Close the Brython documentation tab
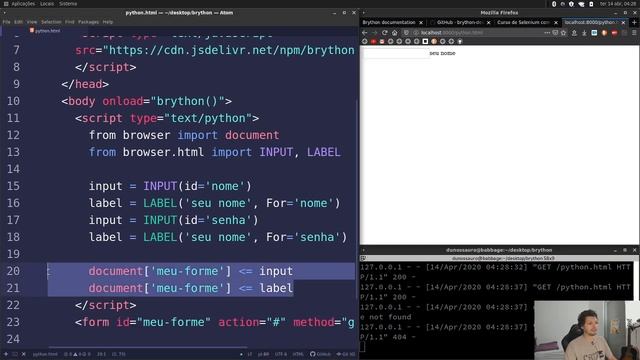The image size is (640, 360). click(421, 23)
